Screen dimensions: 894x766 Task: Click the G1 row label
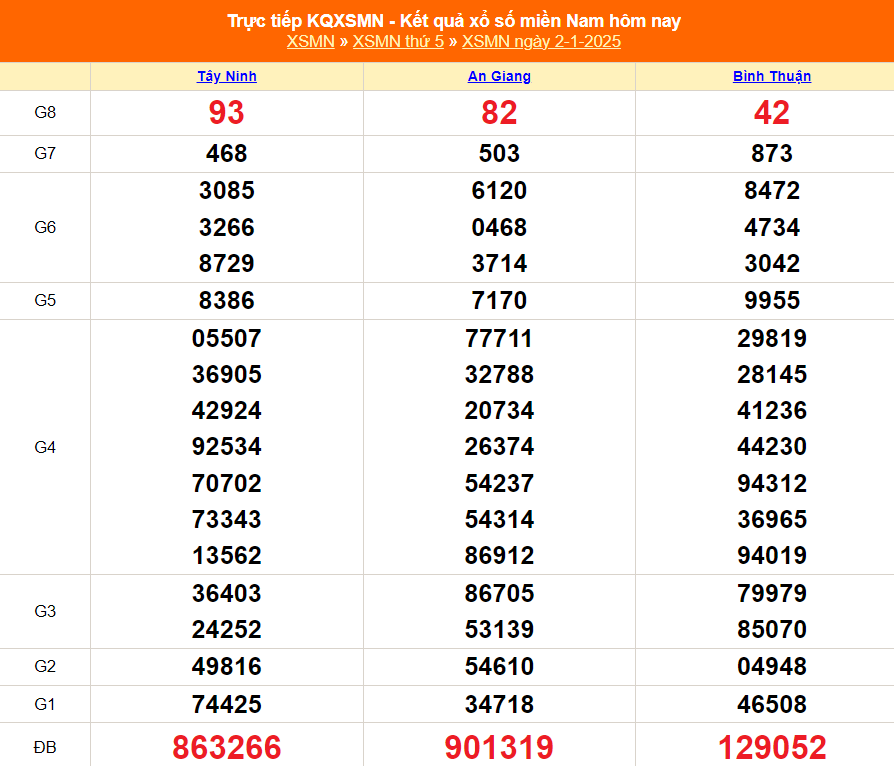click(x=45, y=704)
